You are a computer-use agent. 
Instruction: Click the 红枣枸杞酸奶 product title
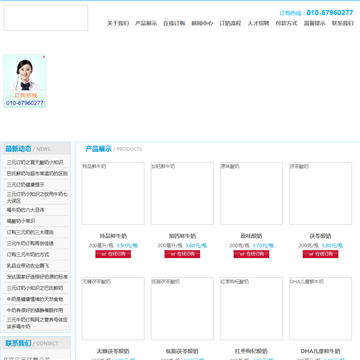point(251,351)
